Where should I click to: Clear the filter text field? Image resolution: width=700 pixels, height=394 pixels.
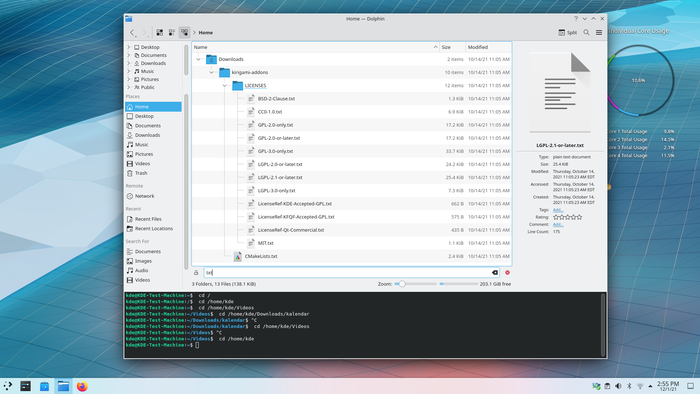tap(495, 273)
